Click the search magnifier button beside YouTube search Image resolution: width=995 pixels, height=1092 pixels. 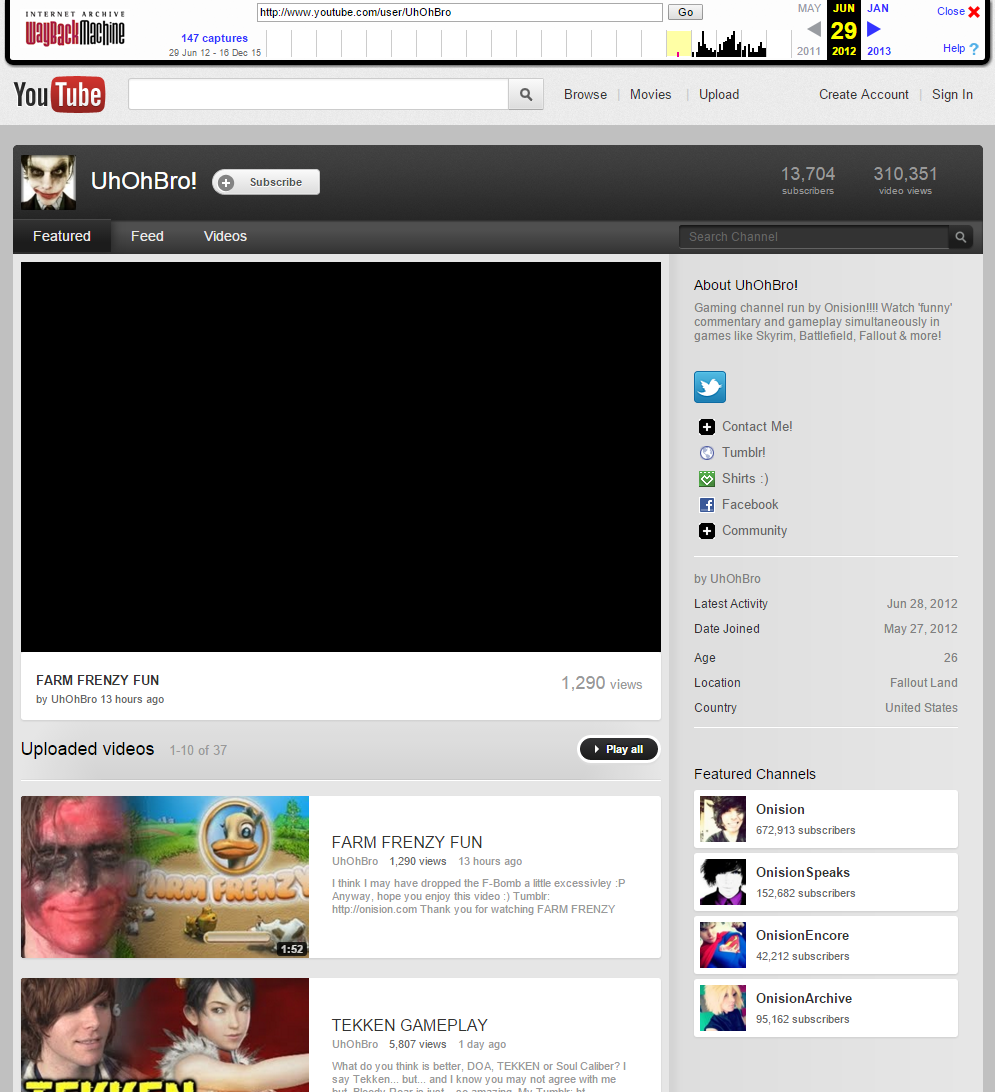526,95
